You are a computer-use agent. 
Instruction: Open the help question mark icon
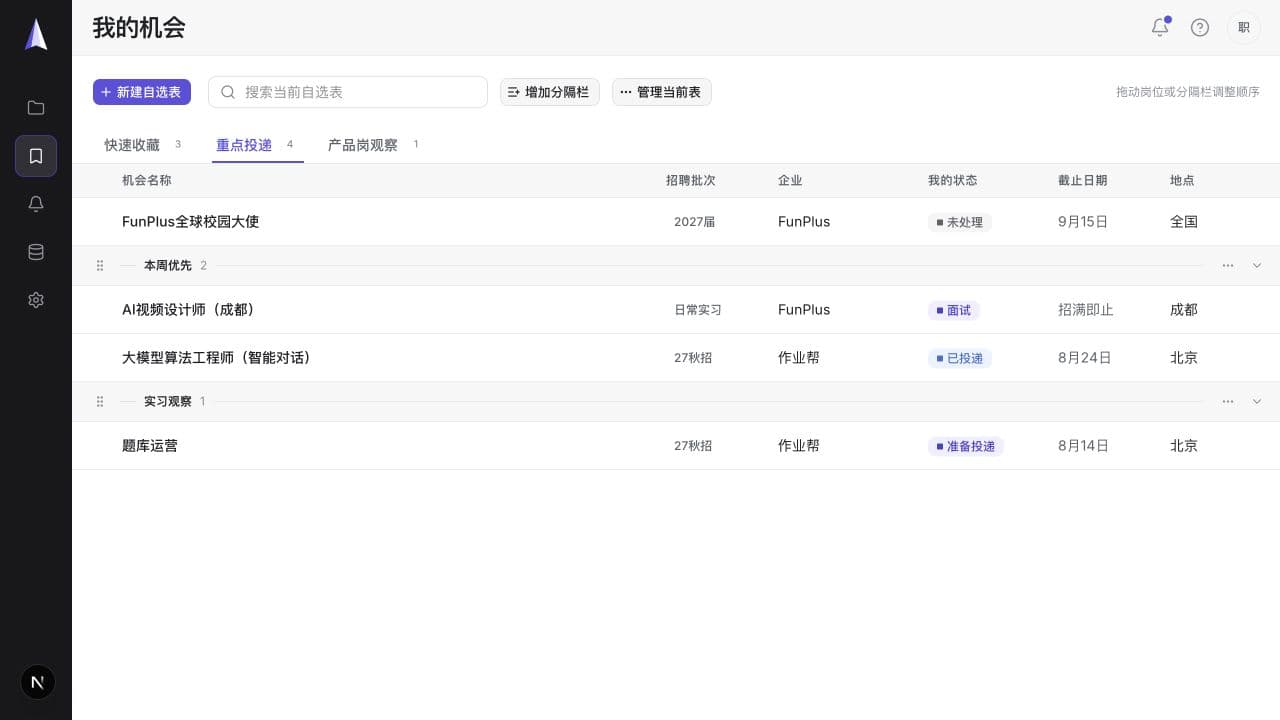1200,28
